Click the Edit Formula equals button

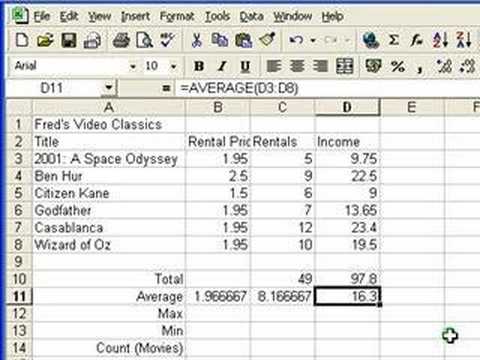[166, 88]
